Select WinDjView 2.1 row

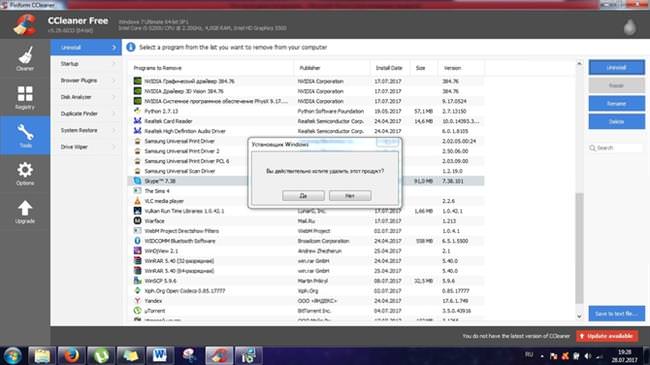306,251
